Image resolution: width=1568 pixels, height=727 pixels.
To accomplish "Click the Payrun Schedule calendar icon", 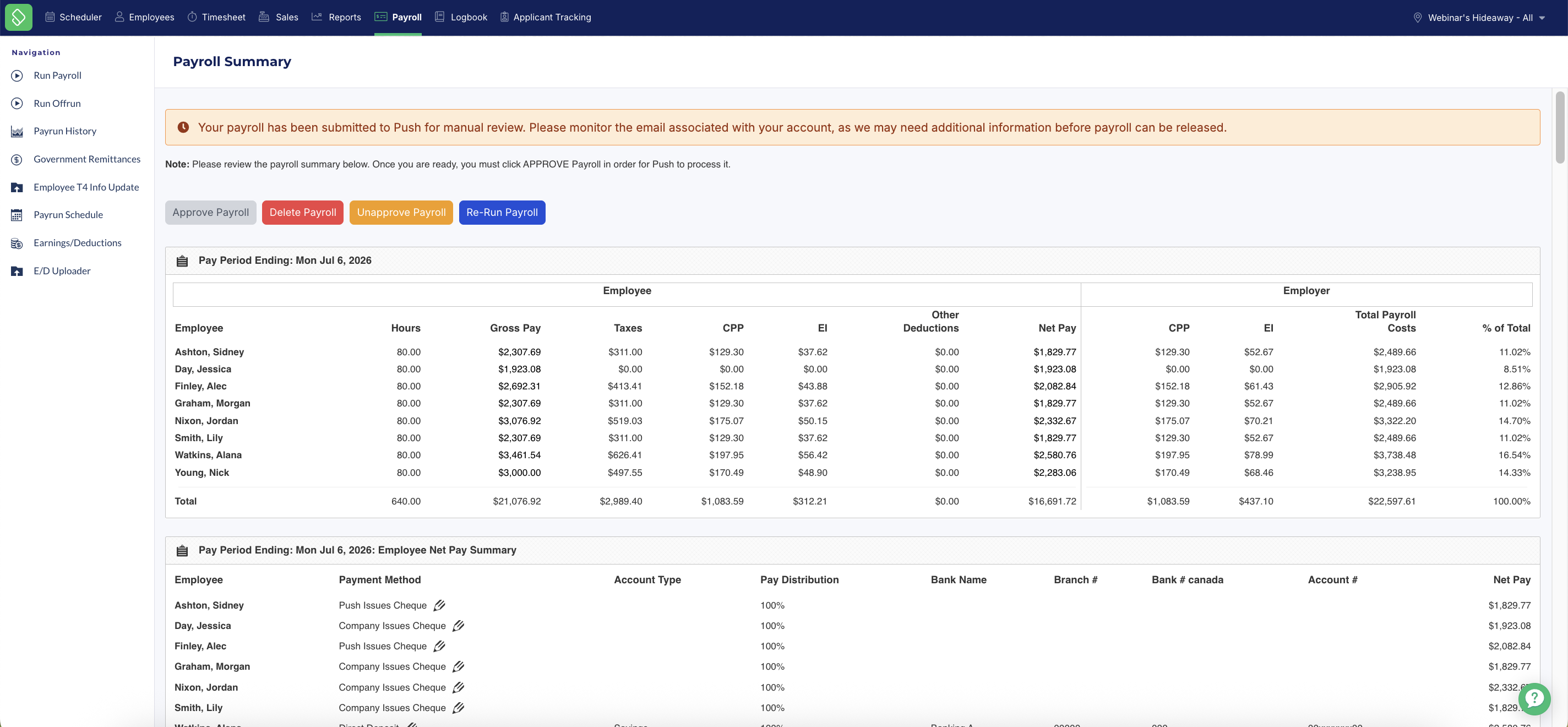I will (17, 215).
